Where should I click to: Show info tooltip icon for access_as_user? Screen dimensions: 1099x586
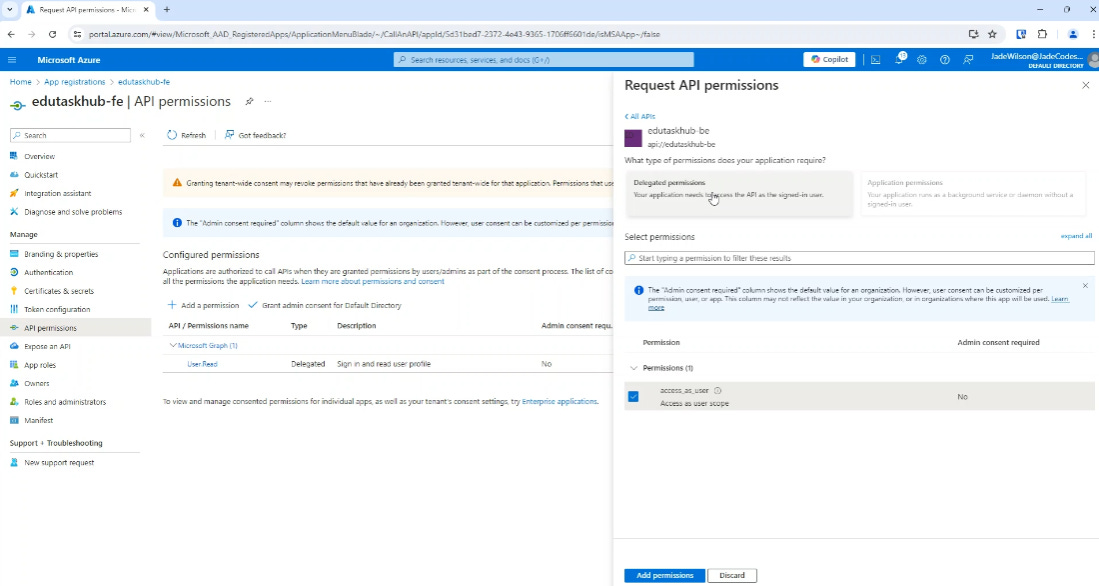click(x=718, y=390)
